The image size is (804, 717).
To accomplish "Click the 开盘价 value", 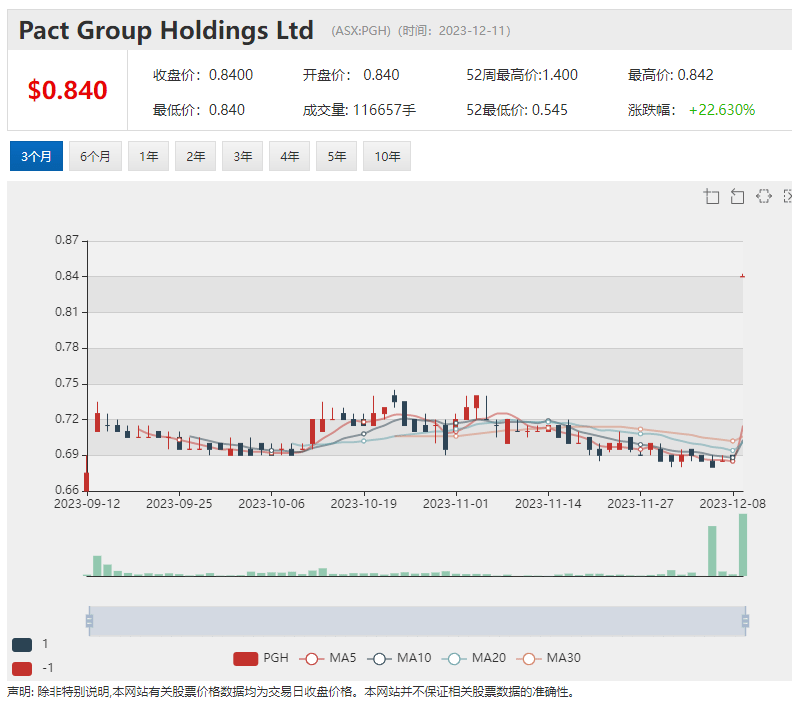I will (x=381, y=75).
